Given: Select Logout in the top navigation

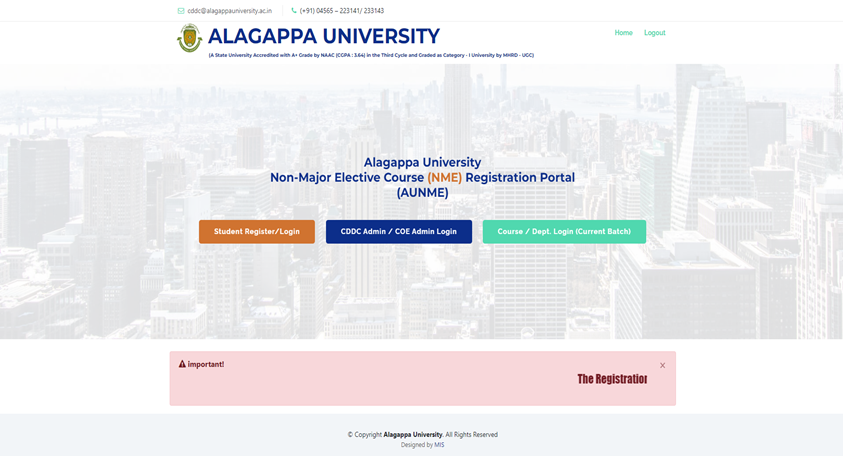Looking at the screenshot, I should [655, 33].
